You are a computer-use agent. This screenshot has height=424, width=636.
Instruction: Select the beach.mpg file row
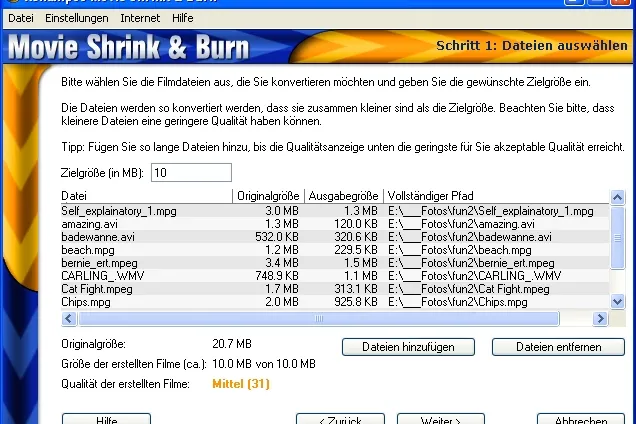tap(335, 250)
